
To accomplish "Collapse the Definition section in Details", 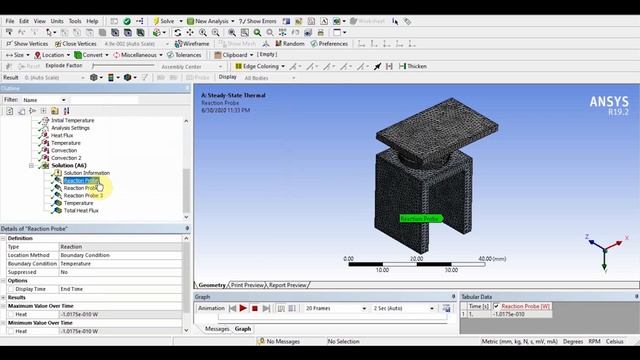I will point(3,238).
